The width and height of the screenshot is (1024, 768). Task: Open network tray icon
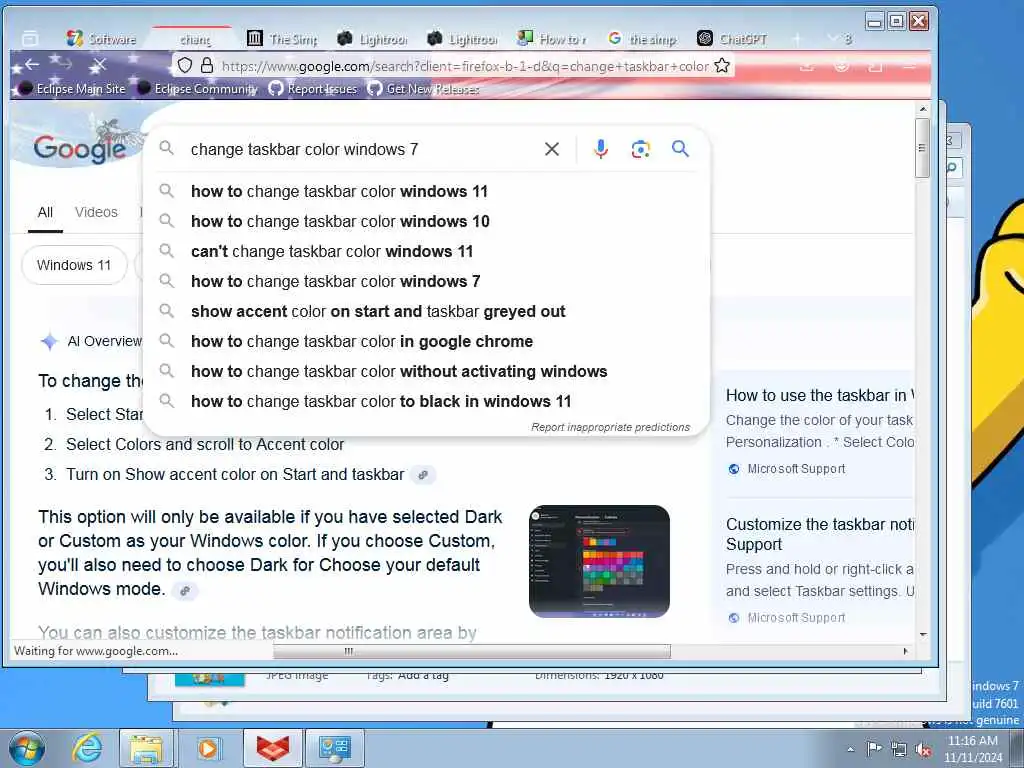[899, 749]
